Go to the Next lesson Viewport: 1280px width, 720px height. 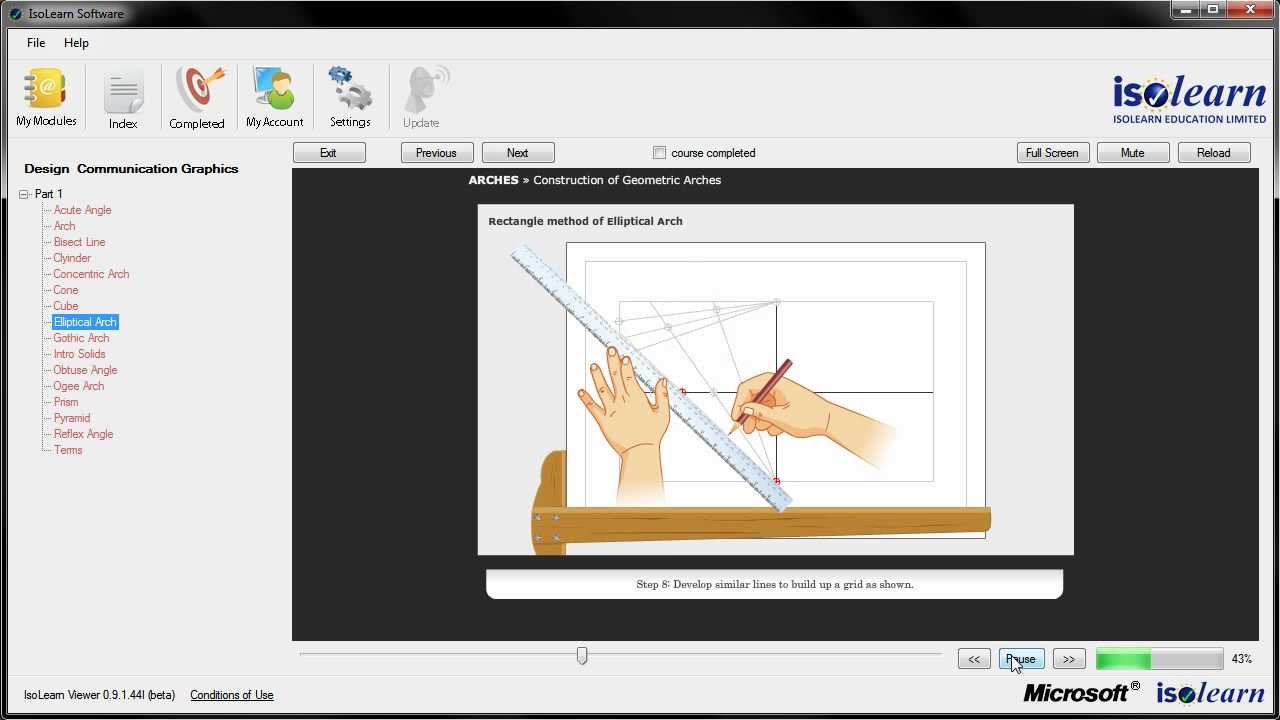click(x=518, y=153)
